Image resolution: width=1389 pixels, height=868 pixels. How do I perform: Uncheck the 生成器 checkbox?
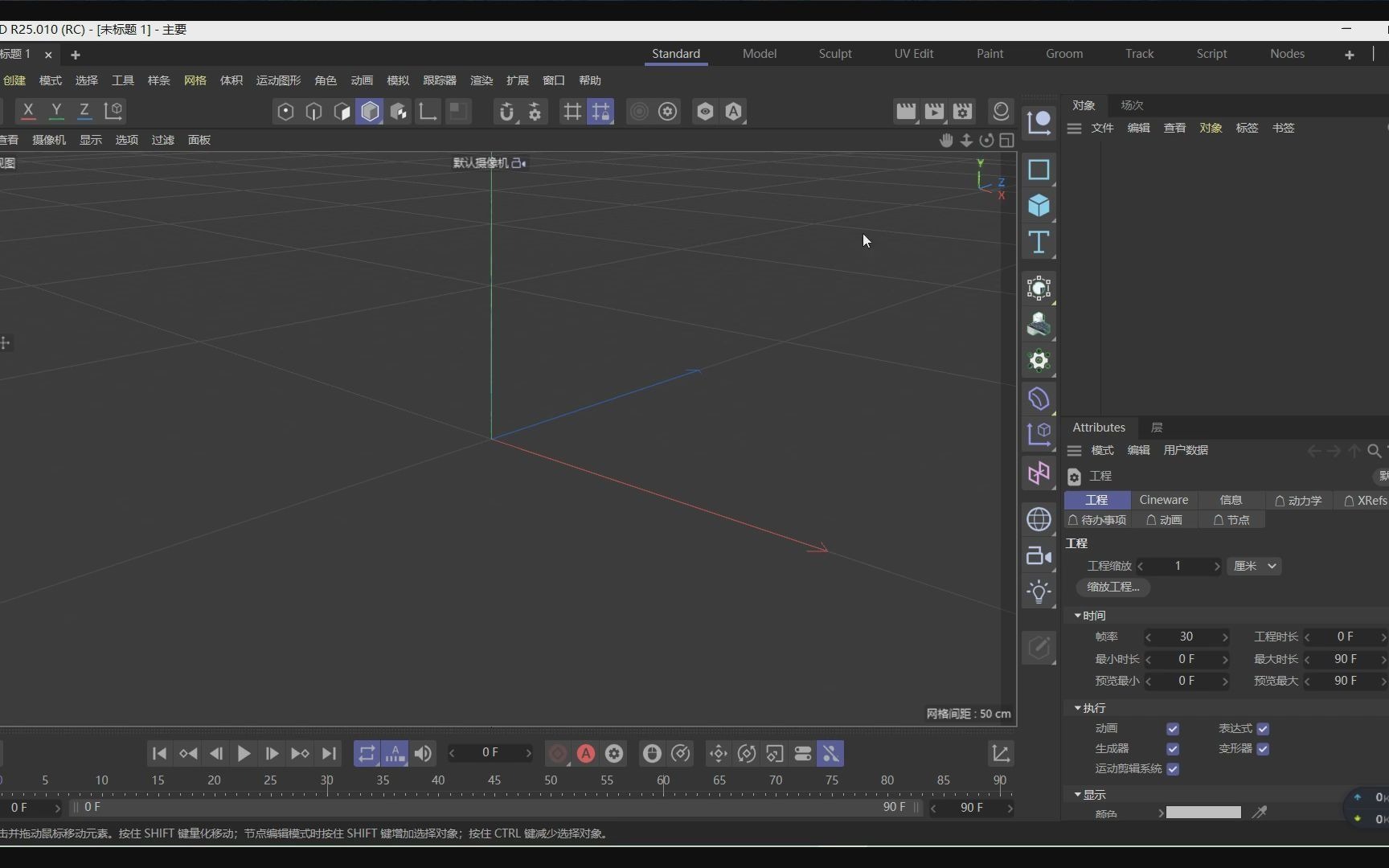pyautogui.click(x=1172, y=749)
